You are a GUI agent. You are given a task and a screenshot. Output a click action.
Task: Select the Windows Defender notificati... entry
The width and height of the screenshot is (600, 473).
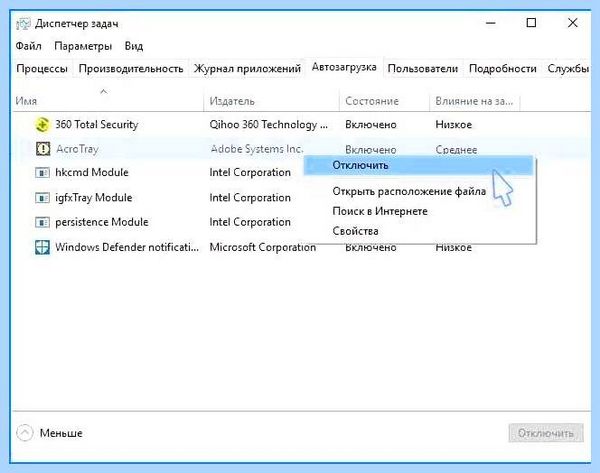click(x=127, y=247)
